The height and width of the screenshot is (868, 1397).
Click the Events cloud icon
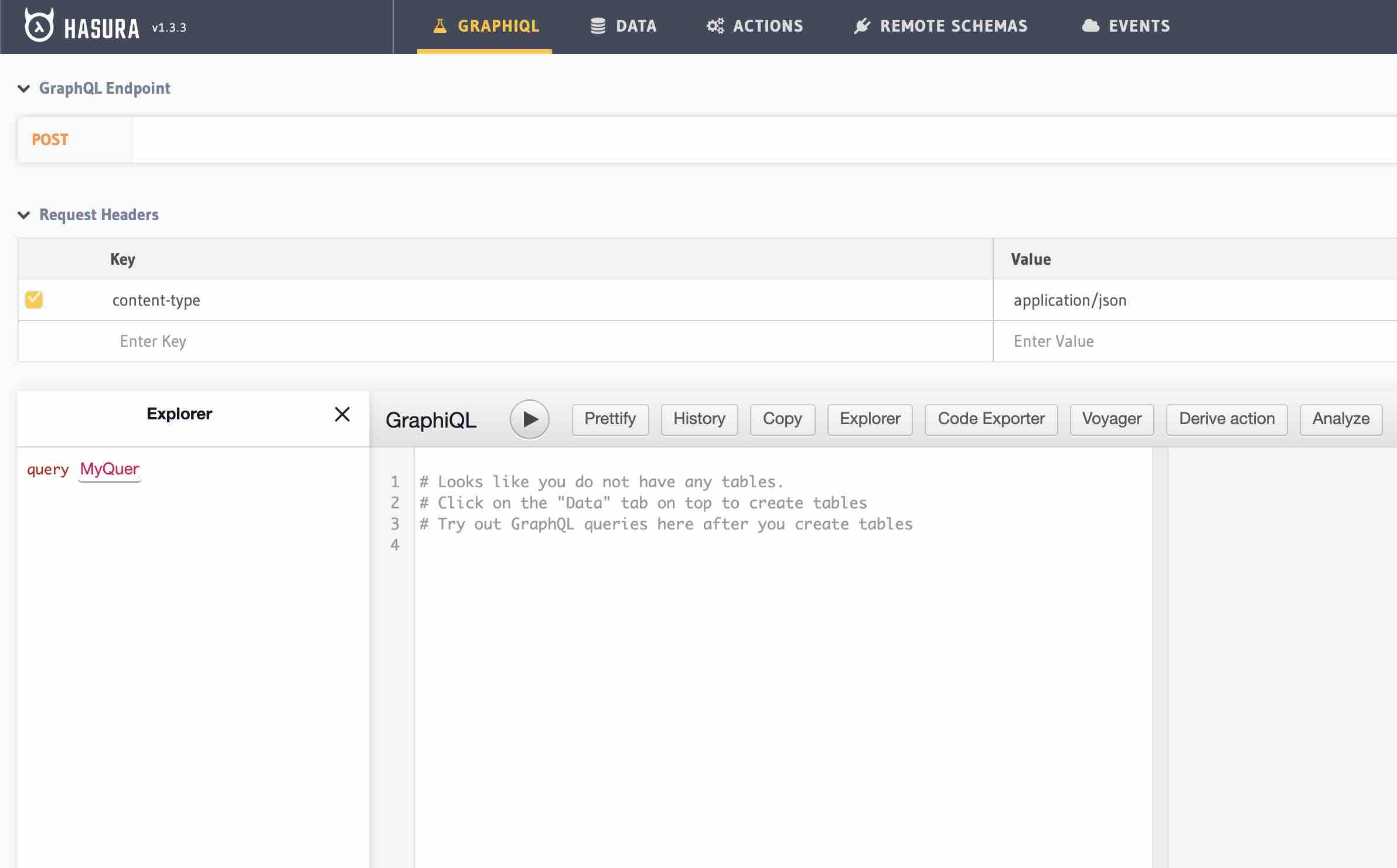[1091, 26]
